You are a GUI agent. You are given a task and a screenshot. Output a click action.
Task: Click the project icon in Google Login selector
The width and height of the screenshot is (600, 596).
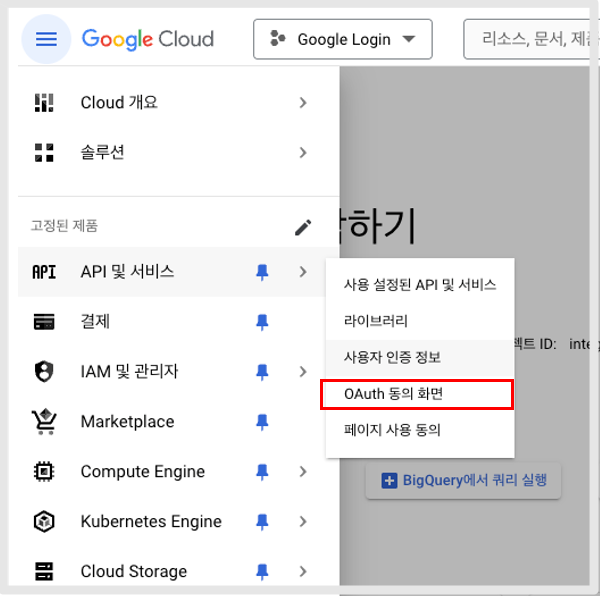tap(278, 39)
